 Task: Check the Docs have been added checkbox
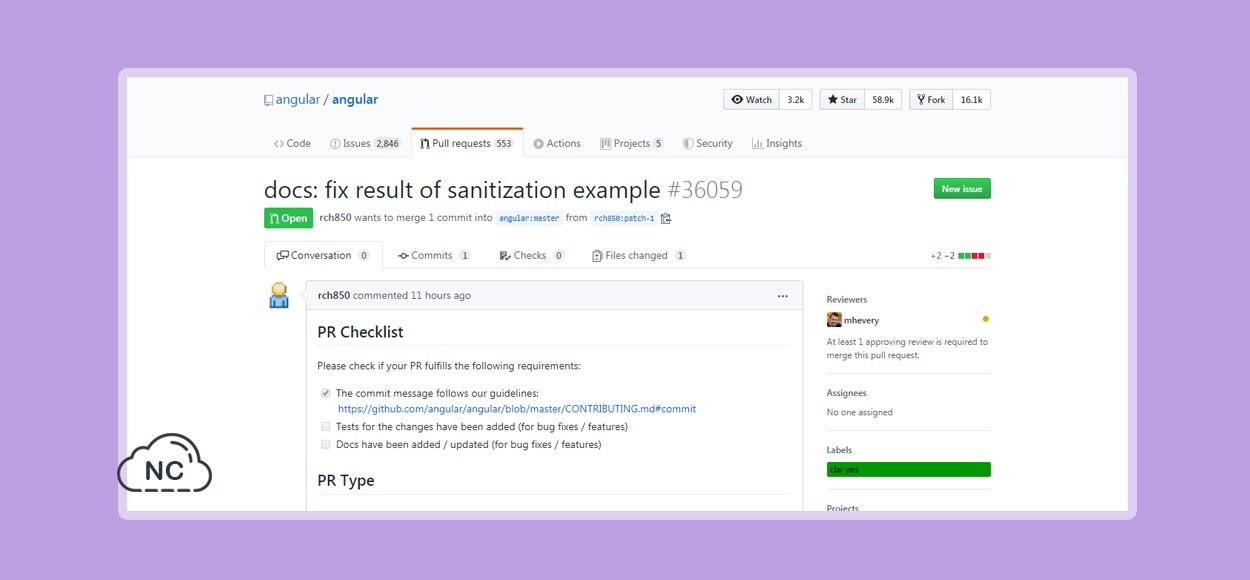point(326,444)
